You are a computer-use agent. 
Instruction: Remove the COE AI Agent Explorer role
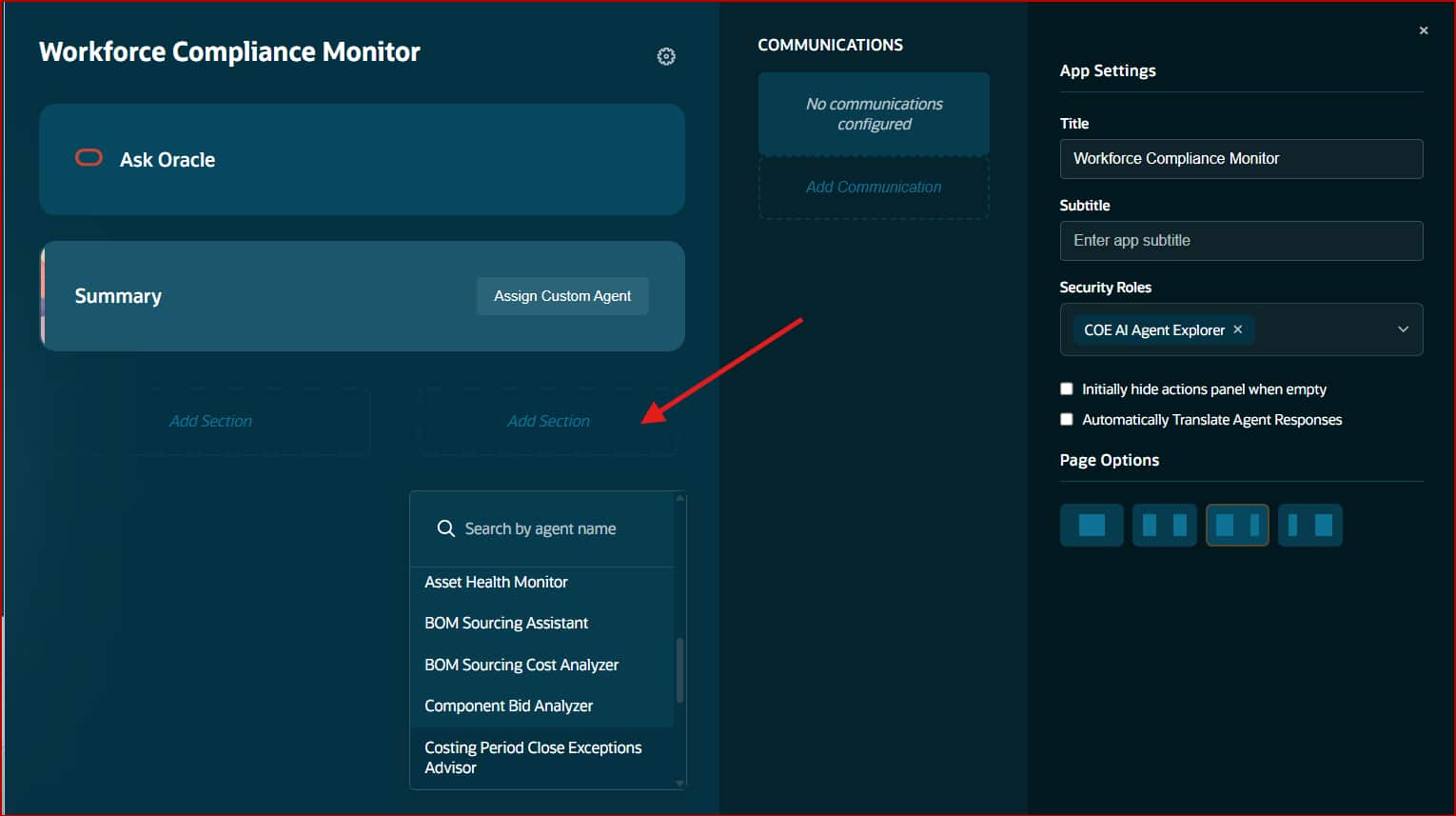[x=1238, y=329]
